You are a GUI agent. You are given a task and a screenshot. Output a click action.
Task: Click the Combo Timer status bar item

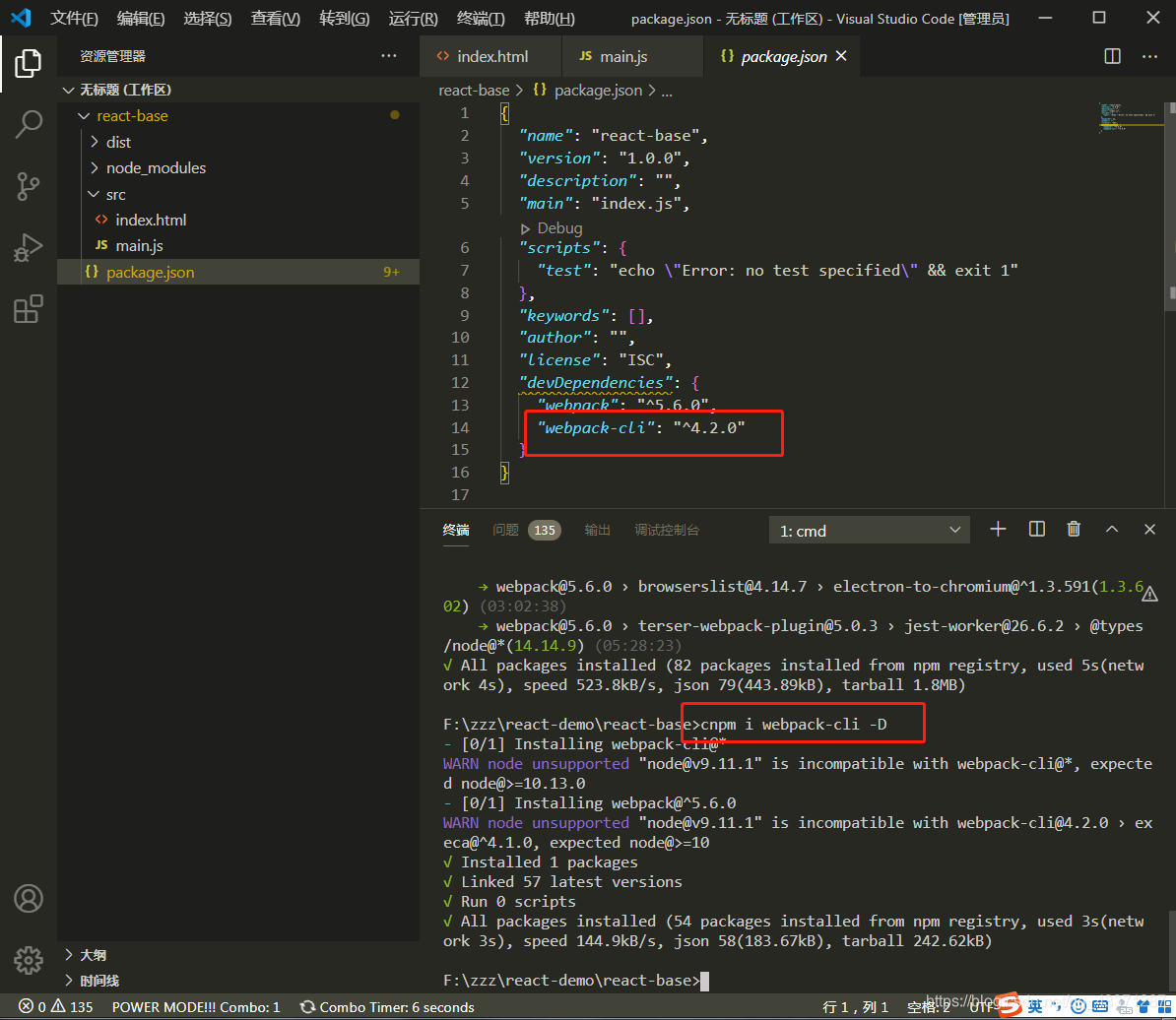tap(387, 1006)
